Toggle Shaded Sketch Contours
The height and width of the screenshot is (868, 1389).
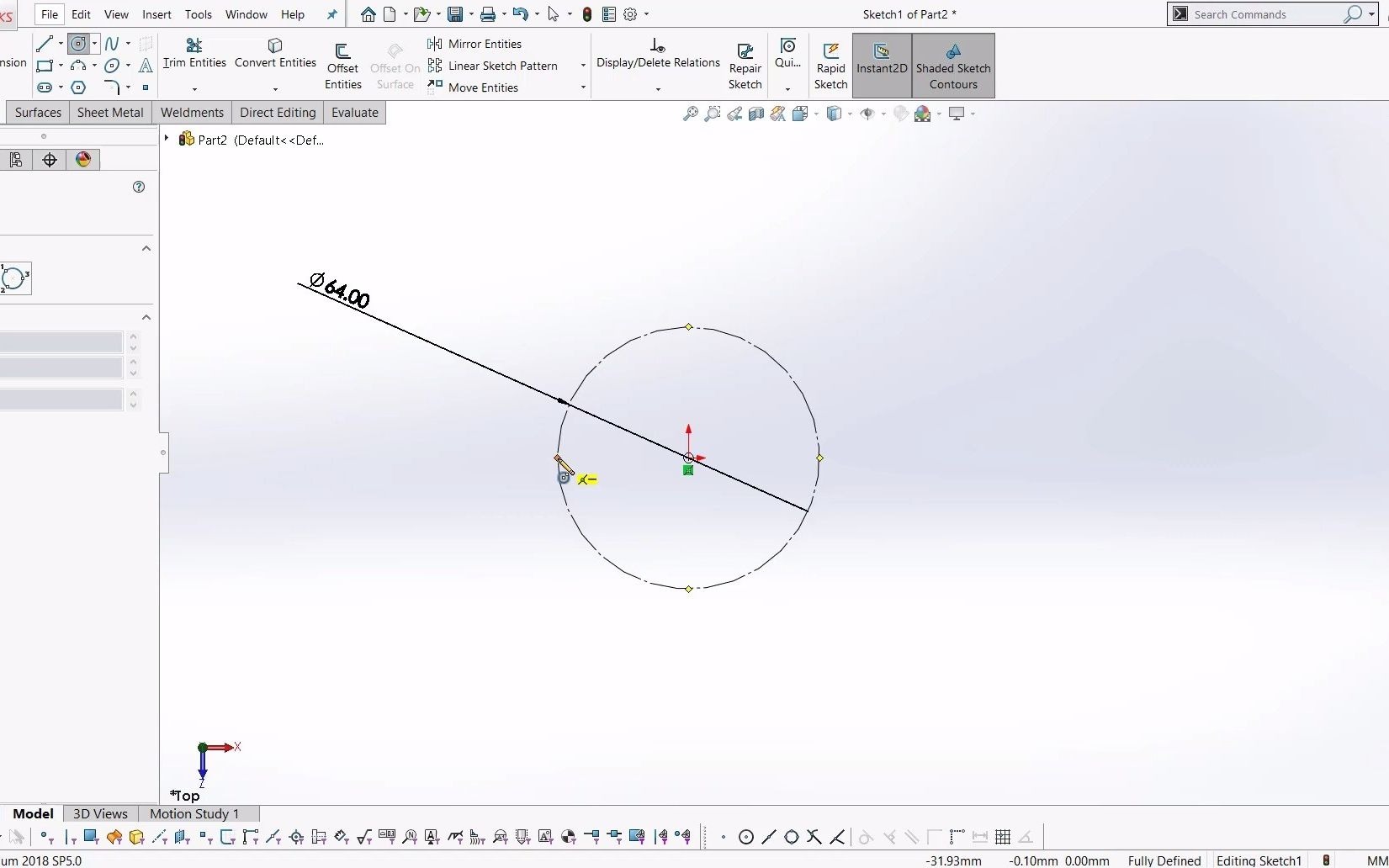[x=952, y=66]
